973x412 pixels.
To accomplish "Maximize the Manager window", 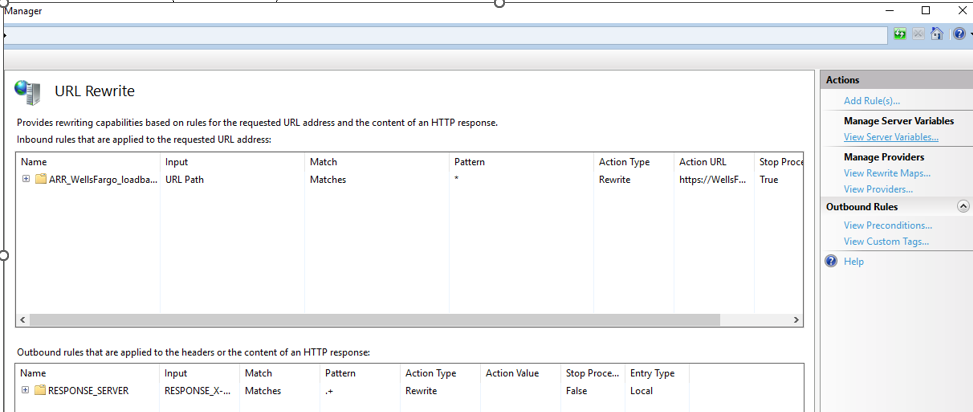I will (926, 10).
